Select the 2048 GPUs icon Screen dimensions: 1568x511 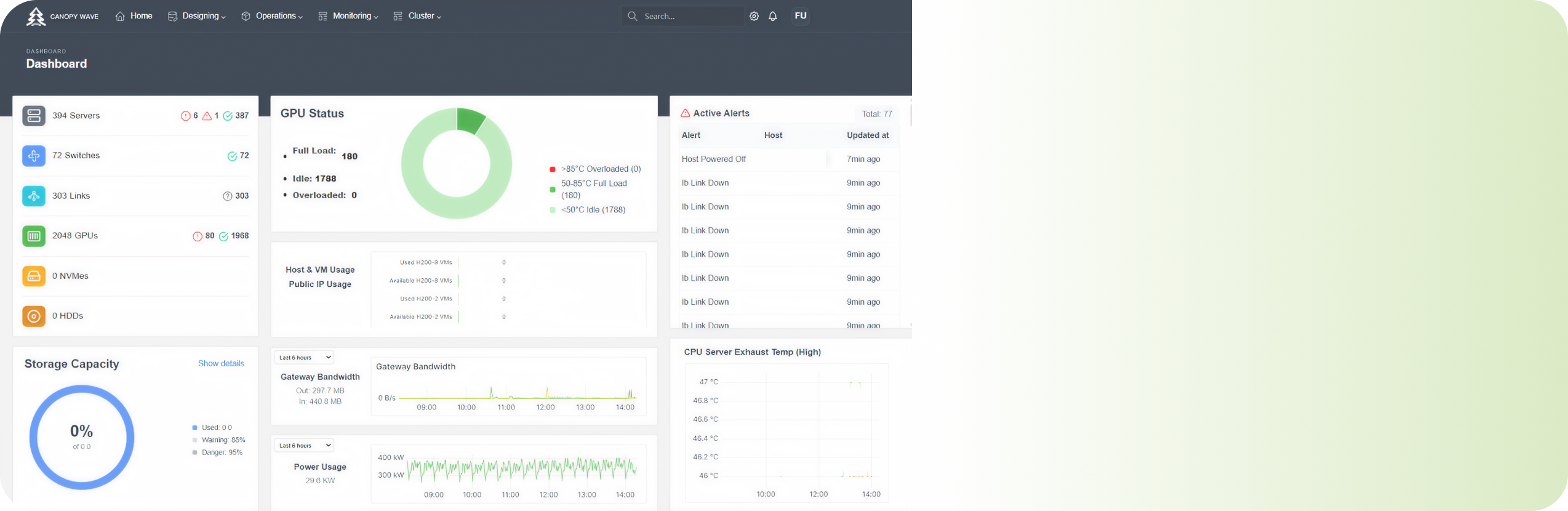[34, 236]
